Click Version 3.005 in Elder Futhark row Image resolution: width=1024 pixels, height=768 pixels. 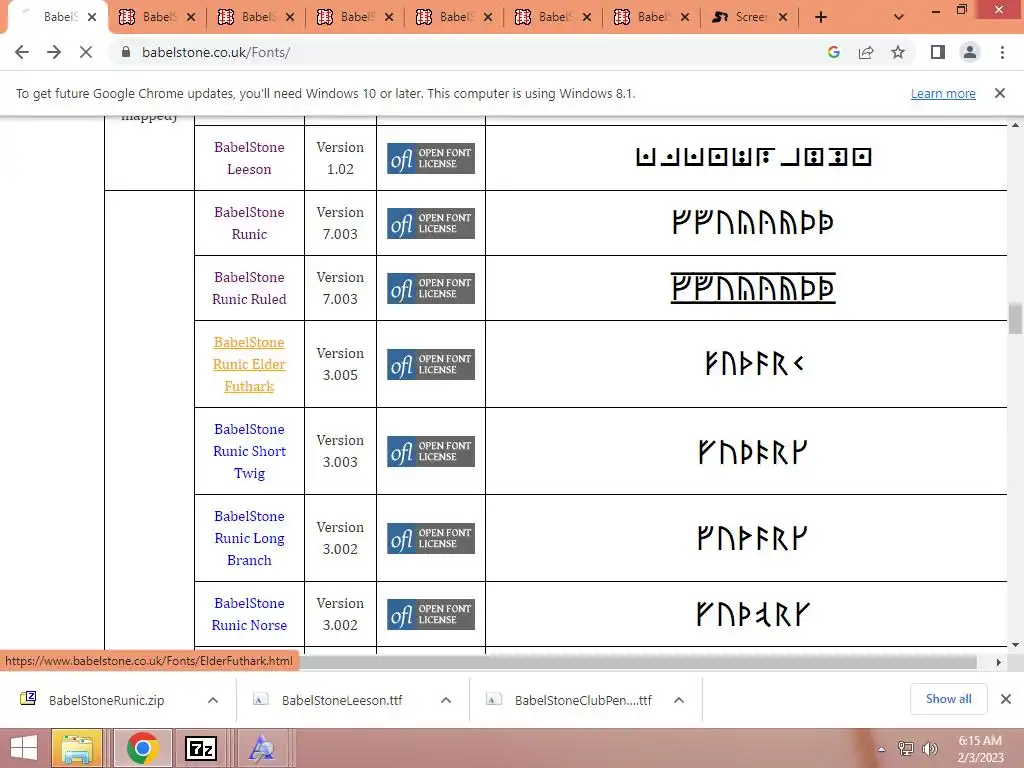[x=340, y=364]
